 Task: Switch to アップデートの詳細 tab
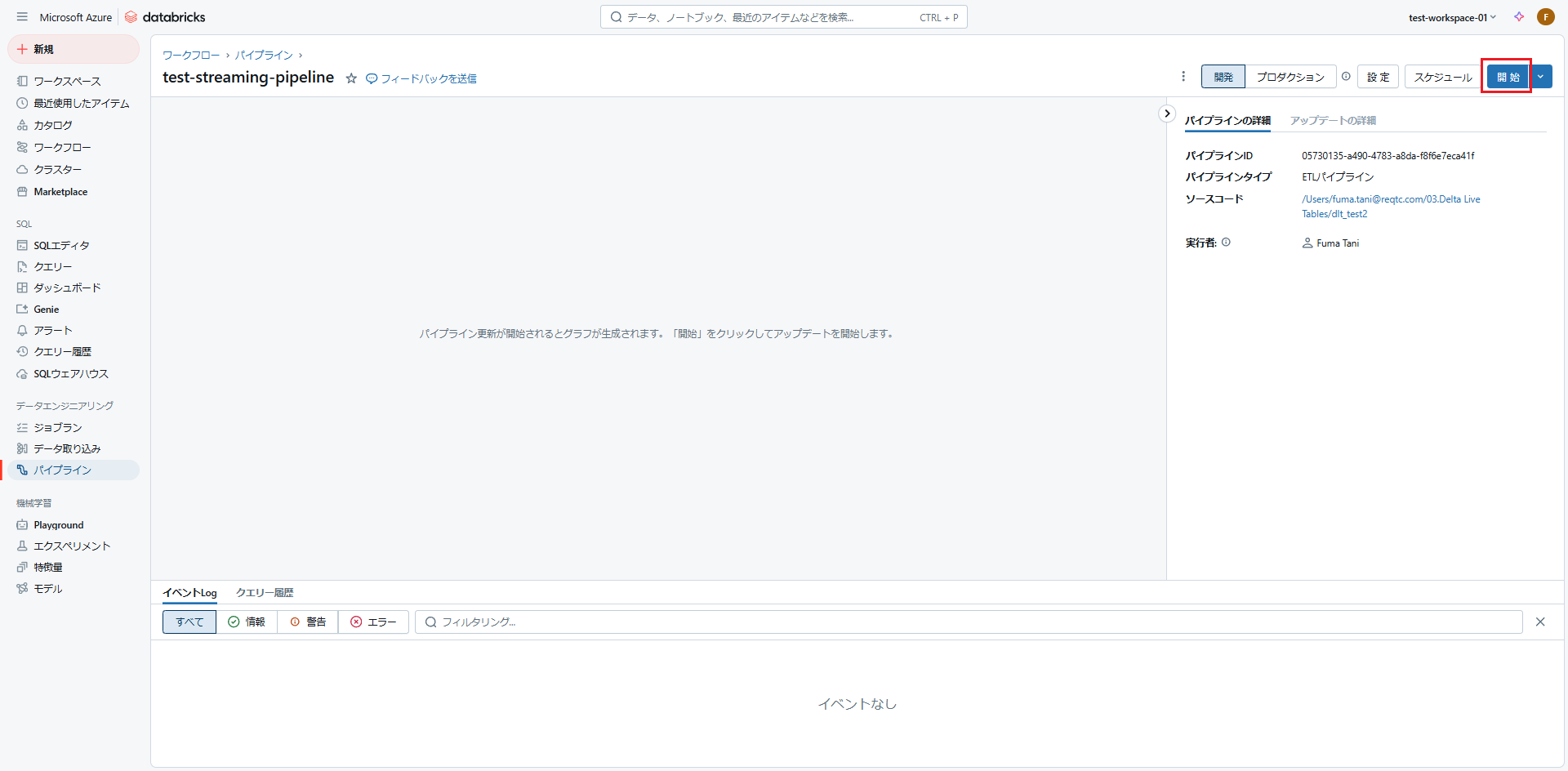coord(1333,120)
